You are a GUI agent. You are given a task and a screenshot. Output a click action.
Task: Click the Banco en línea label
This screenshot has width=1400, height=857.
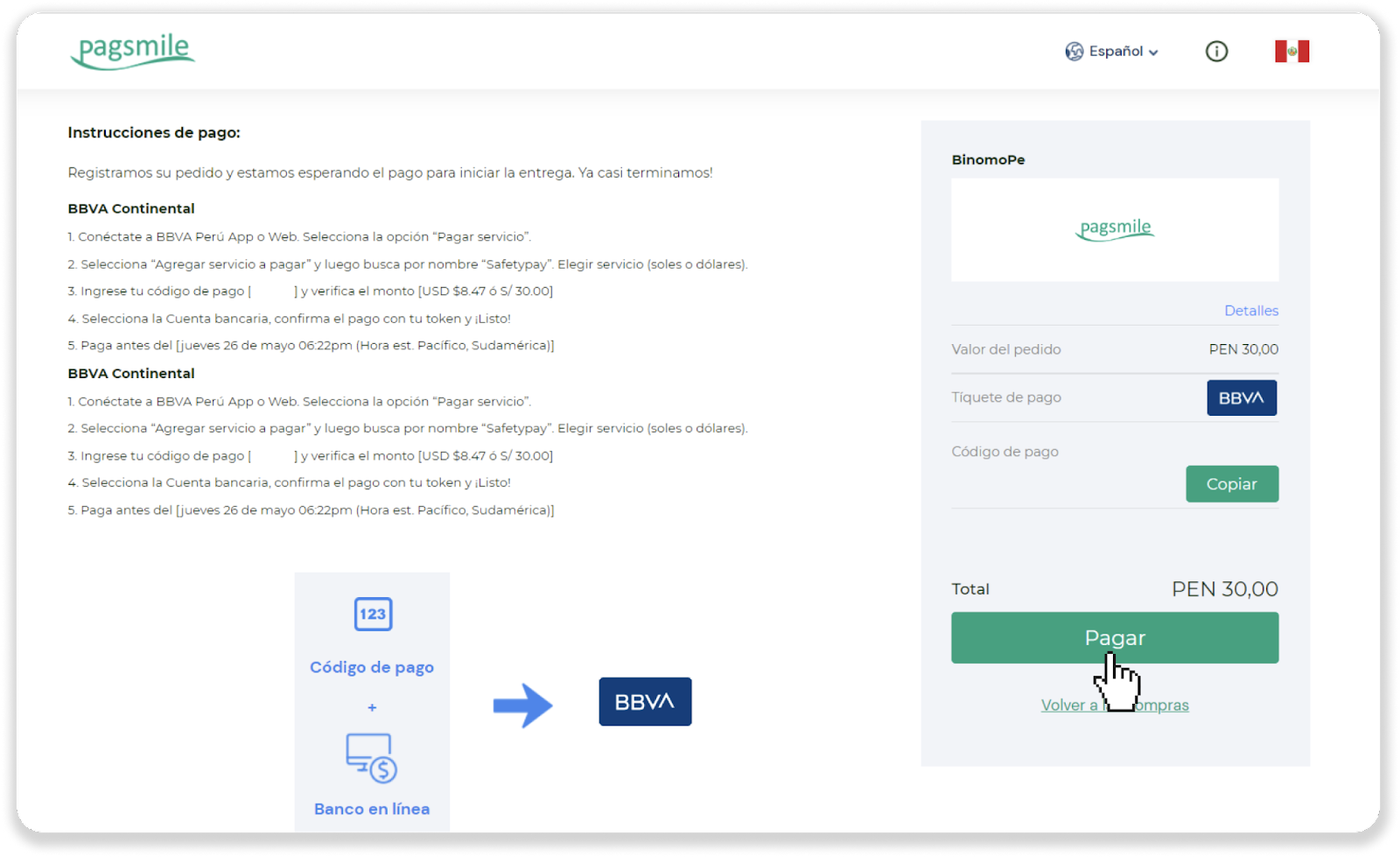point(372,809)
